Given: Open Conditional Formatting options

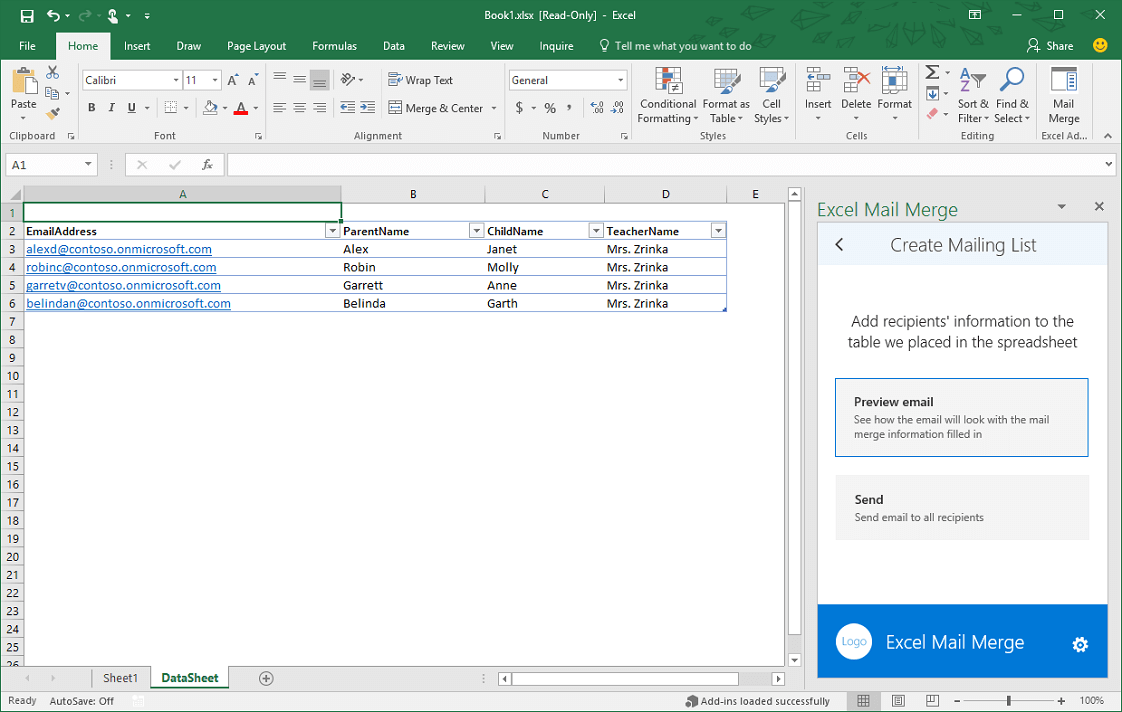Looking at the screenshot, I should point(667,95).
